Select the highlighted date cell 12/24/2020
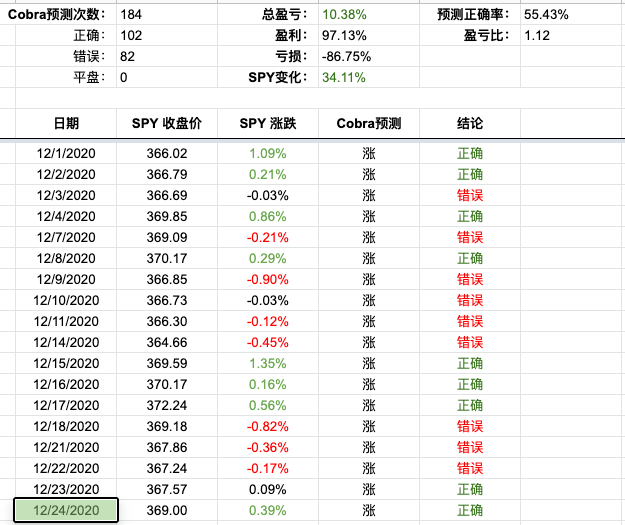 66,510
